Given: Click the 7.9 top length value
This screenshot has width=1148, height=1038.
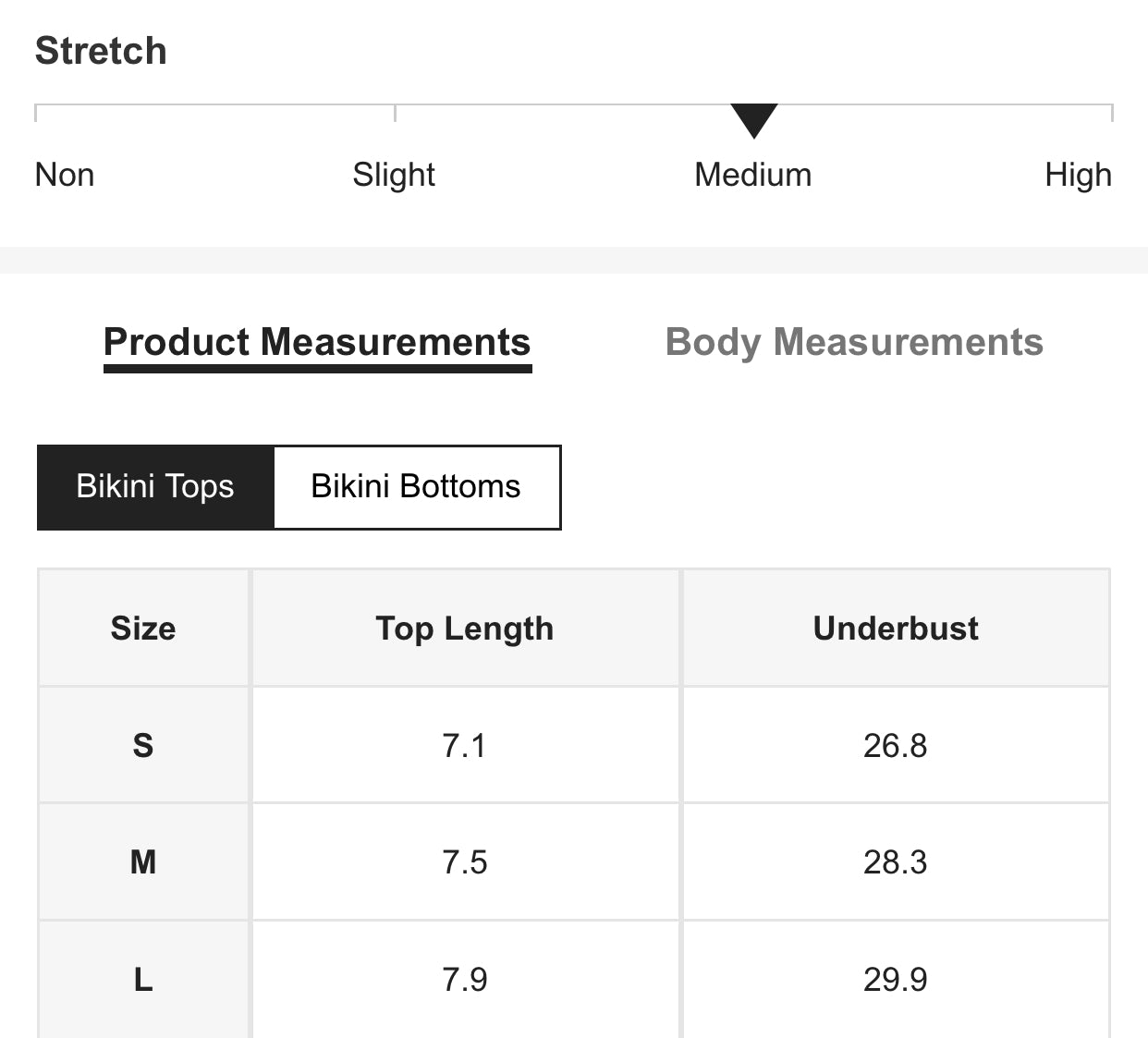Looking at the screenshot, I should point(464,979).
